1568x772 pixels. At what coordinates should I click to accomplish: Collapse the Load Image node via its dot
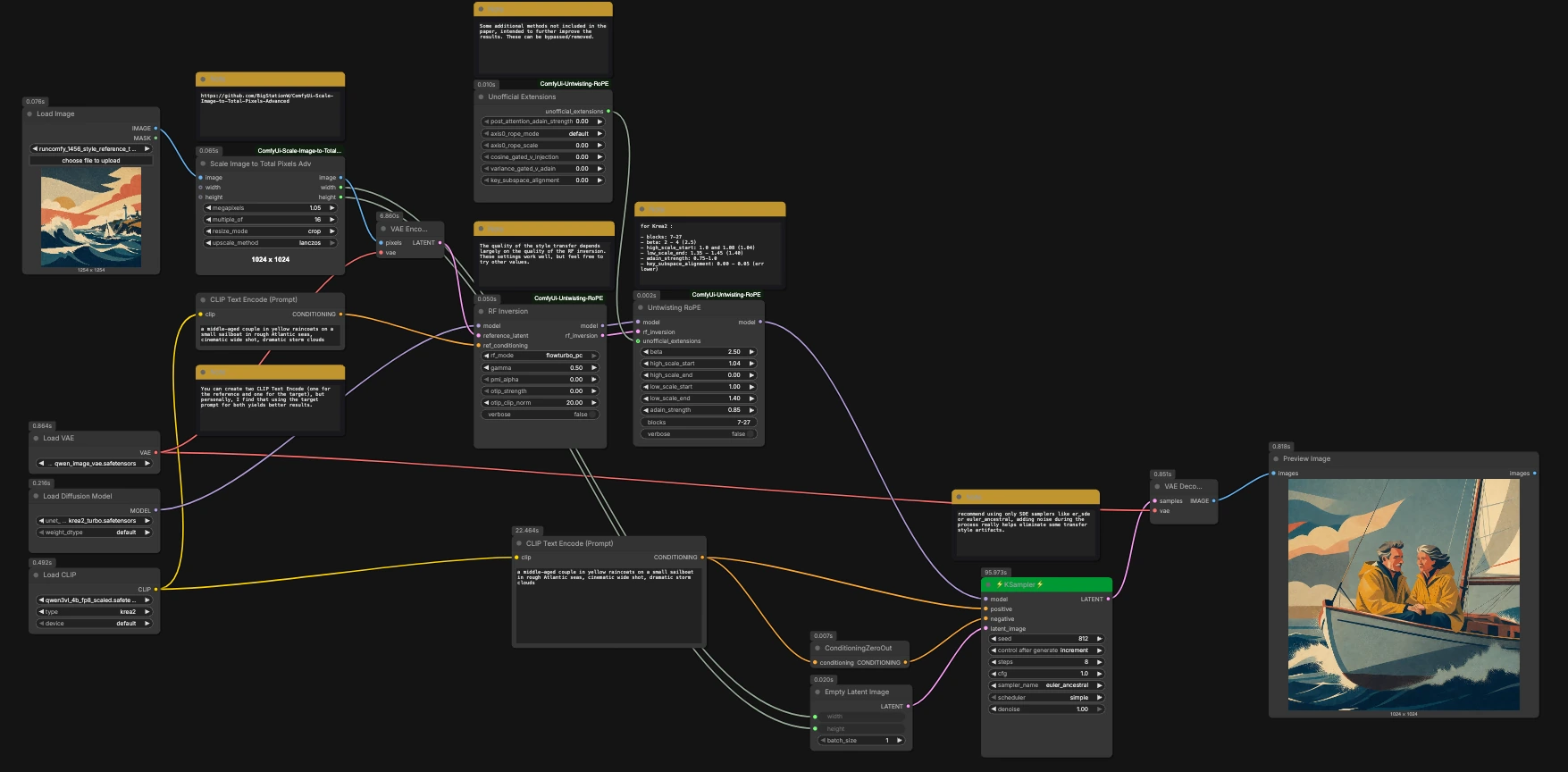[x=29, y=114]
